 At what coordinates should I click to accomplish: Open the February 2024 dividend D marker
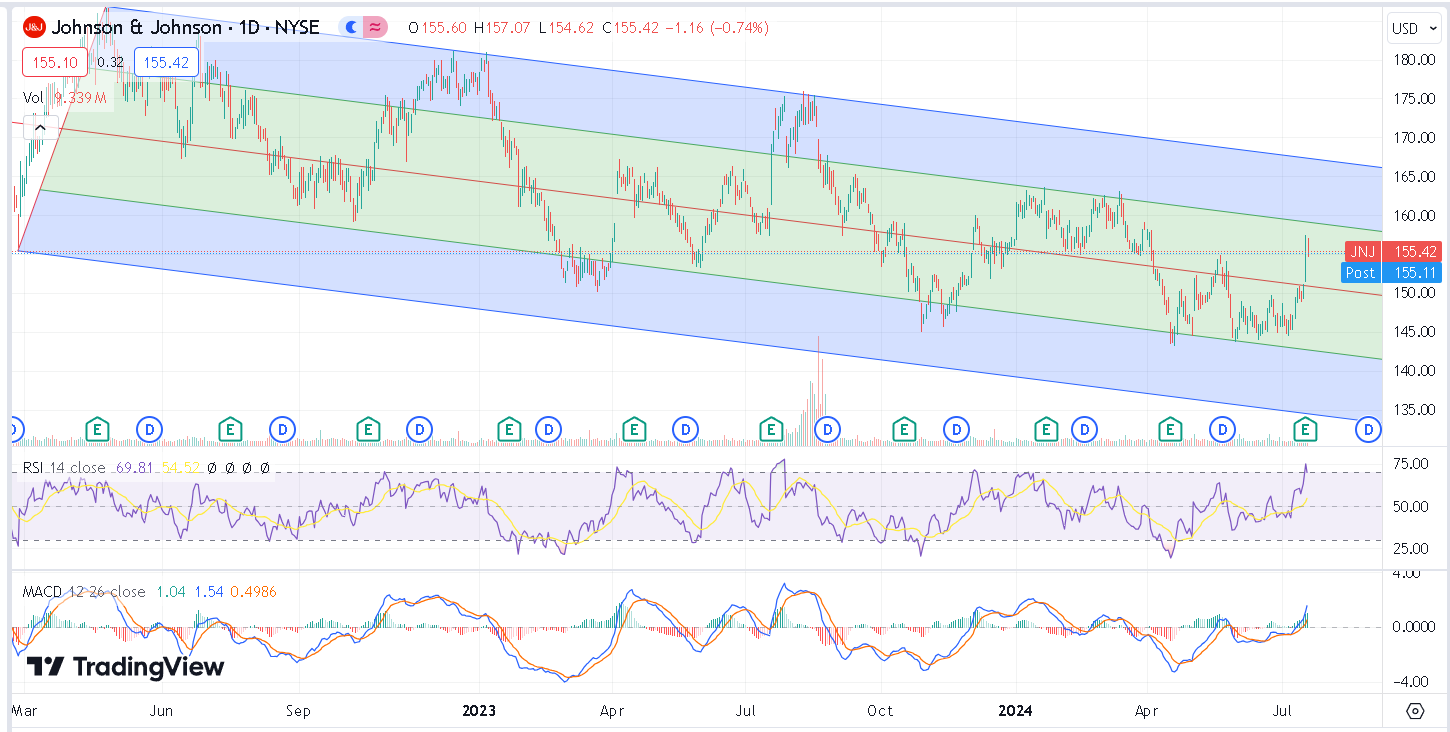point(1083,430)
